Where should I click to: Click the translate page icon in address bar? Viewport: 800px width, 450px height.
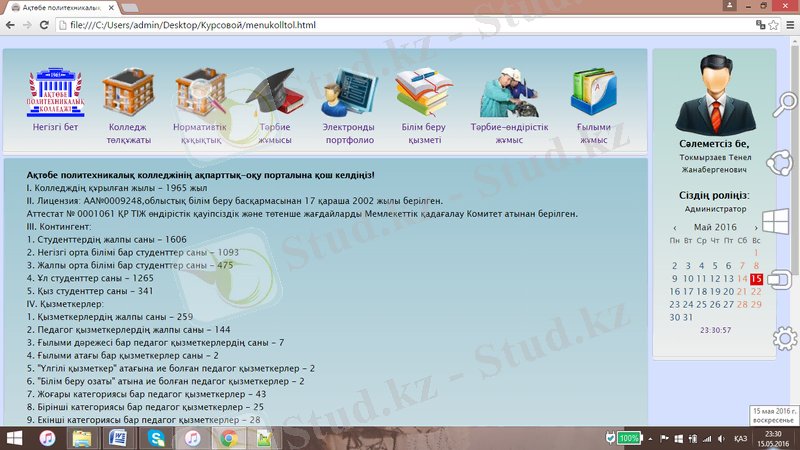pyautogui.click(x=760, y=25)
